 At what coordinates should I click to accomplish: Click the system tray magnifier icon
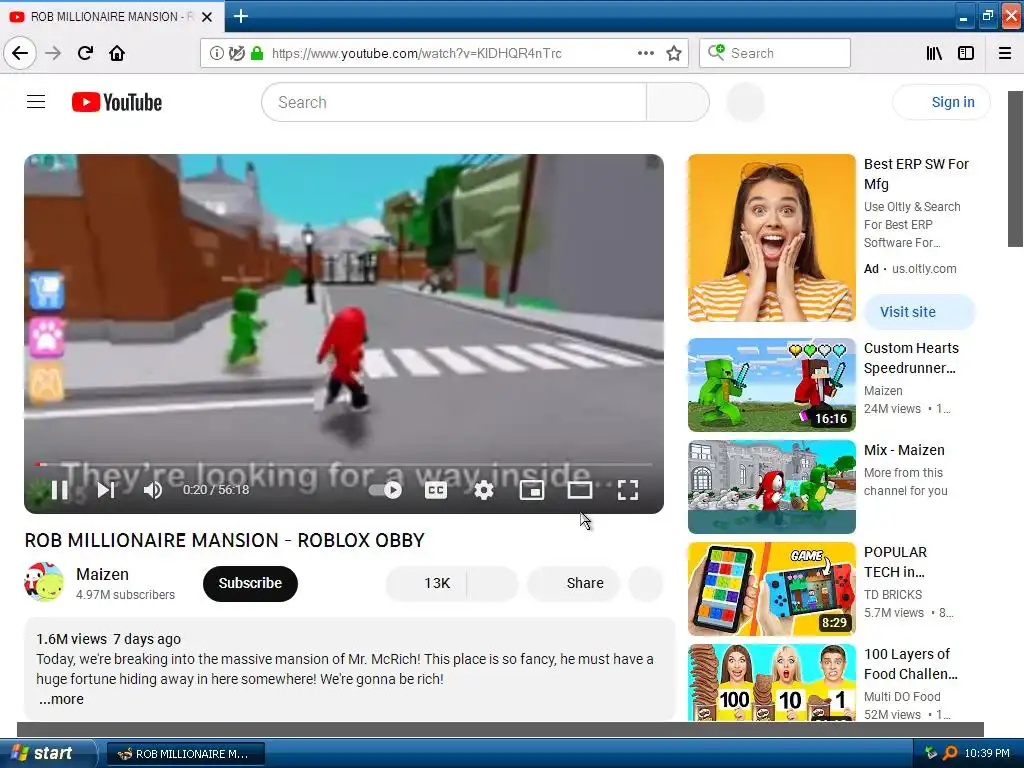point(950,753)
